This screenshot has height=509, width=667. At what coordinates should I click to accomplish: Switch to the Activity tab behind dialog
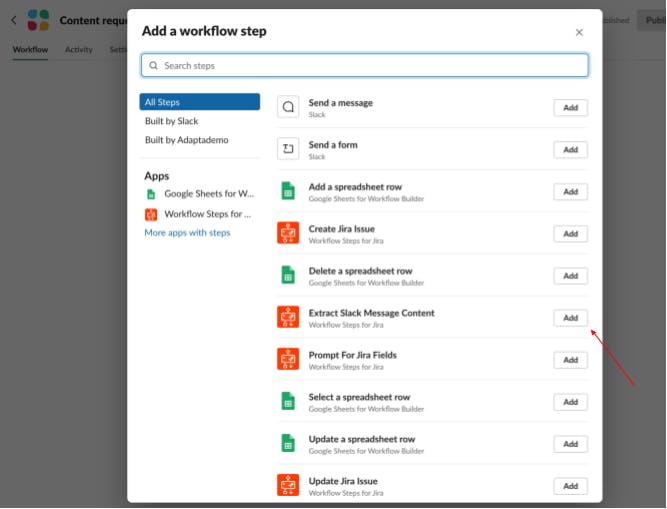coord(79,50)
